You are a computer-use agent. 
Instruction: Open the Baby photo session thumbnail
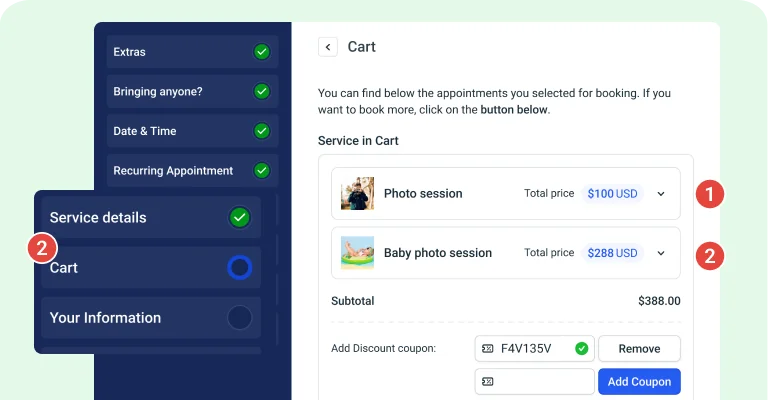coord(357,253)
